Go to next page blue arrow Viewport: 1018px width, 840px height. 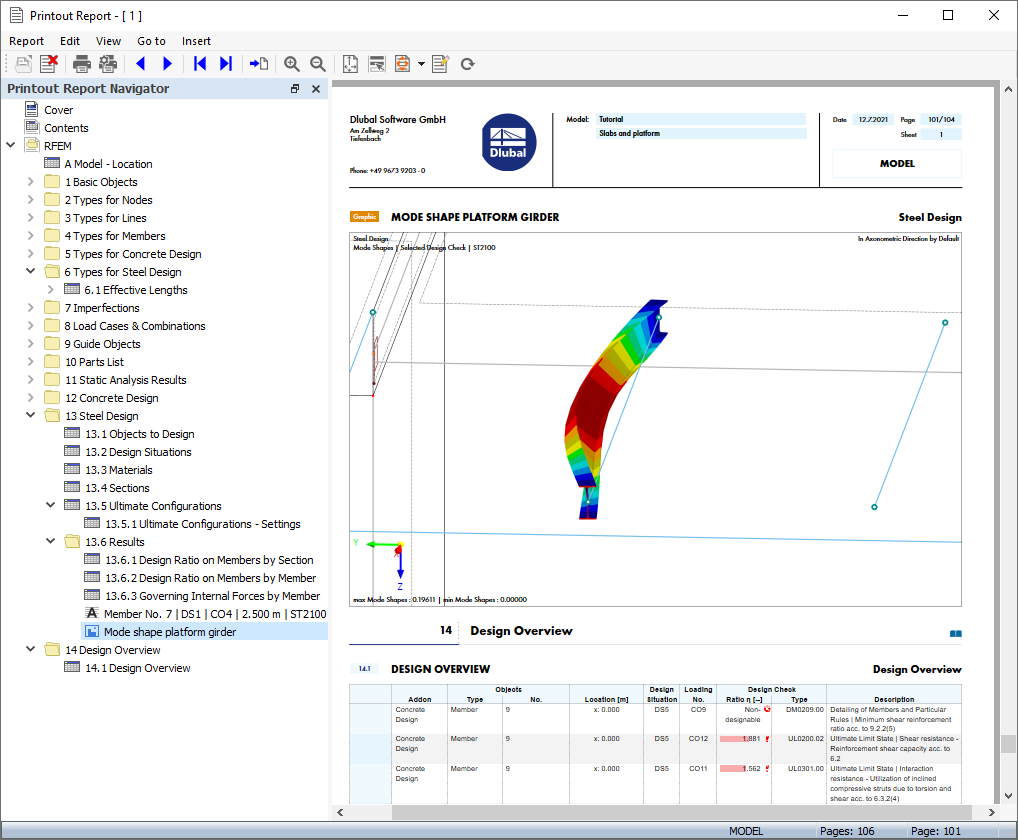167,64
